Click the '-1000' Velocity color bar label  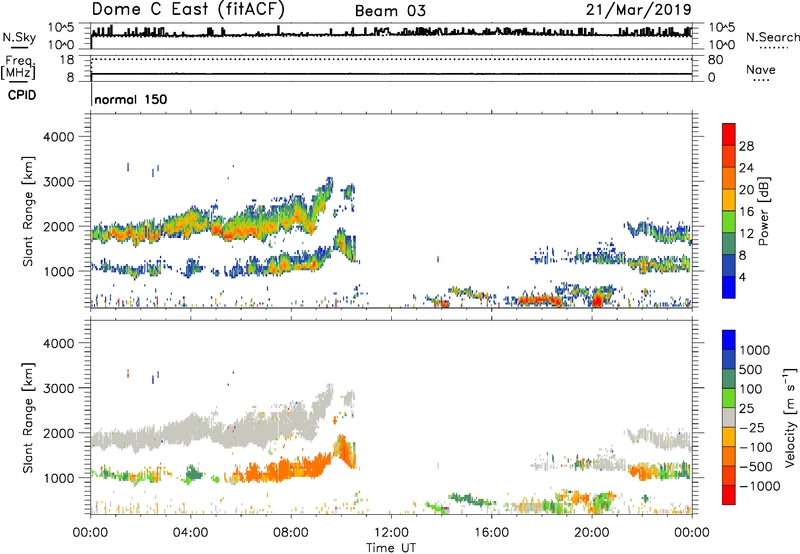(x=760, y=486)
